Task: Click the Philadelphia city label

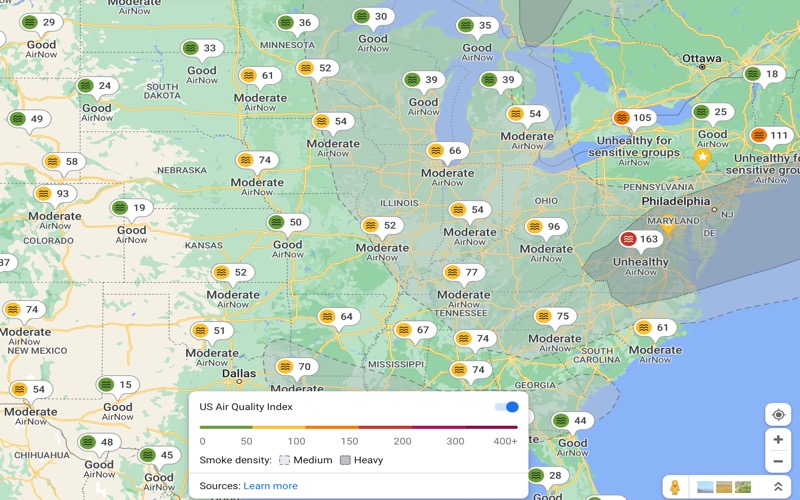Action: click(x=676, y=201)
